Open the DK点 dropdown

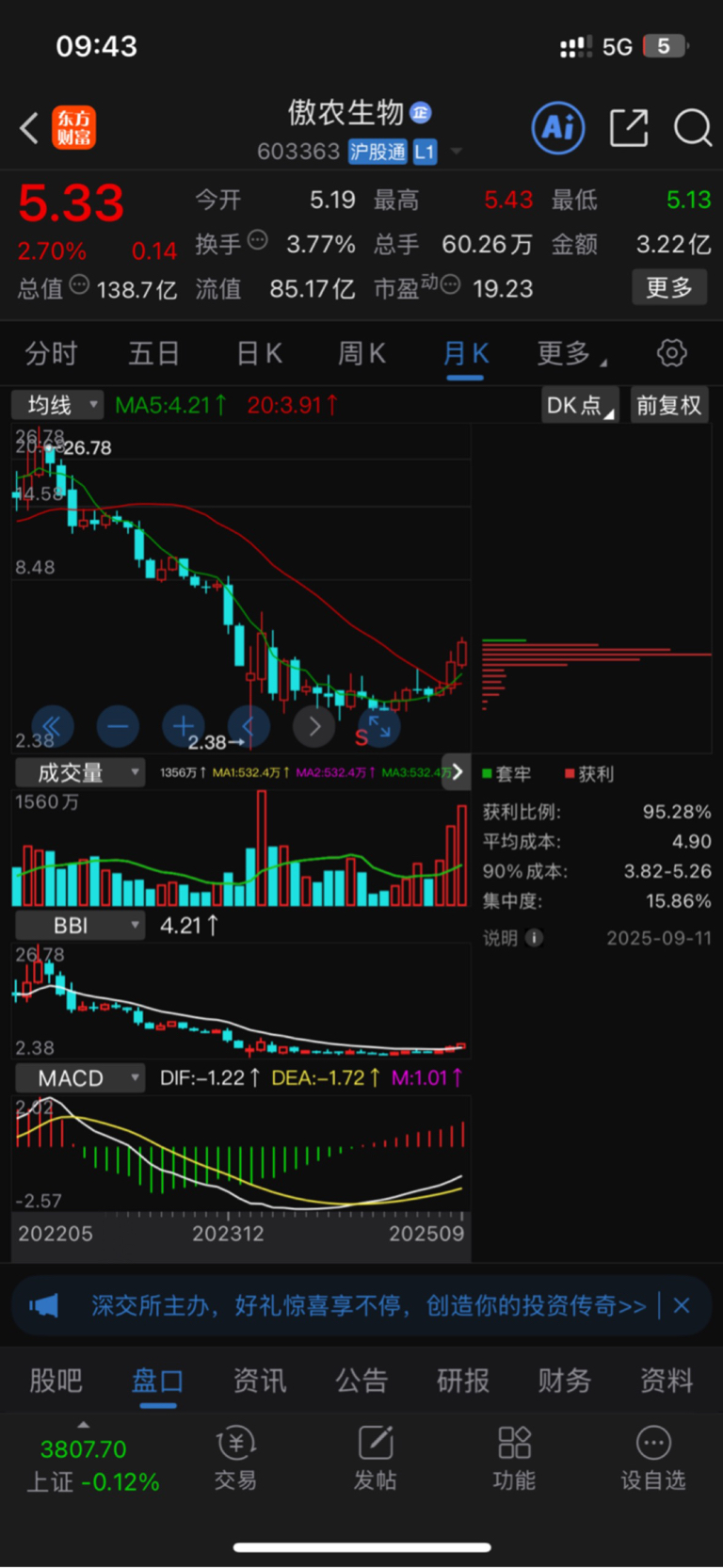coord(580,405)
